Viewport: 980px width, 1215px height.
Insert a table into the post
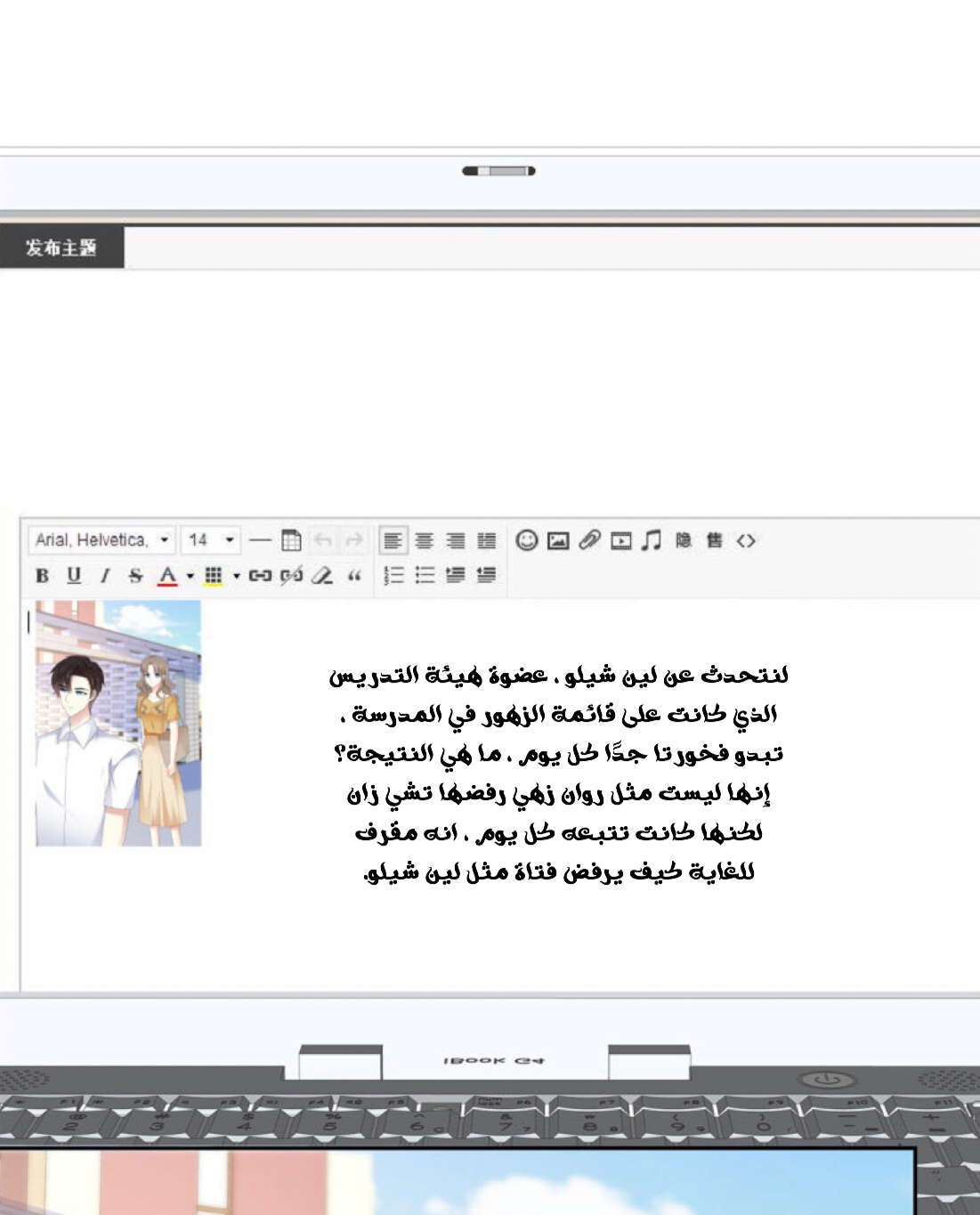click(x=291, y=540)
